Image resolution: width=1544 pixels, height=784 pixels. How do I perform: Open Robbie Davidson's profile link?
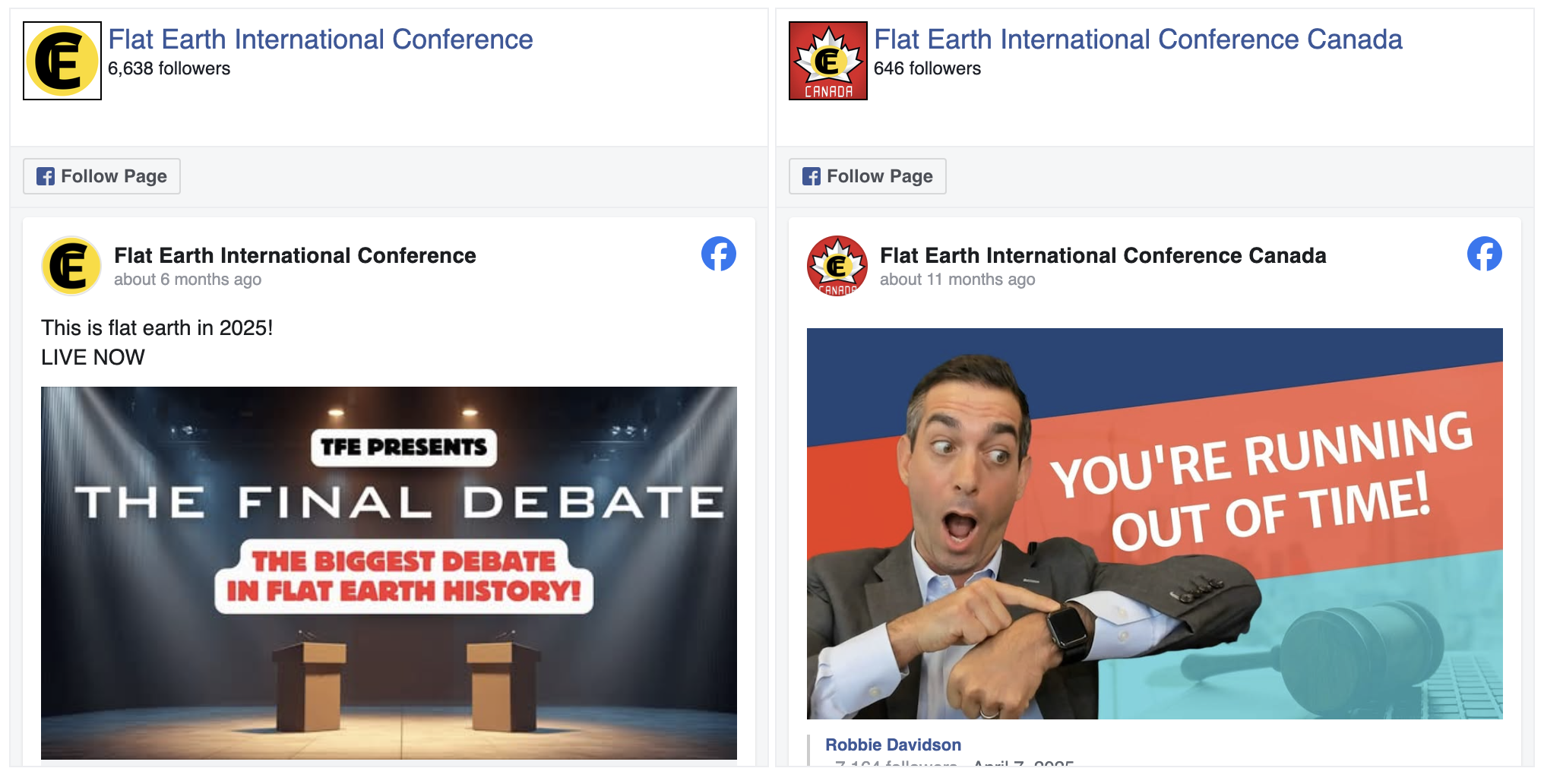pyautogui.click(x=893, y=744)
